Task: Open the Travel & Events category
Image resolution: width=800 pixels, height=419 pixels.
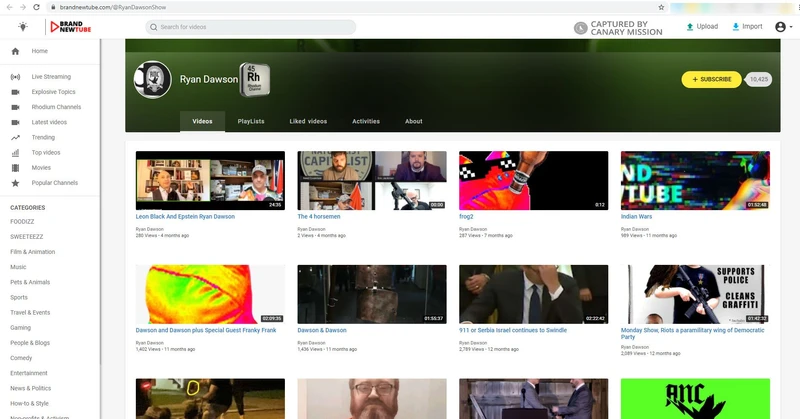Action: pos(30,312)
